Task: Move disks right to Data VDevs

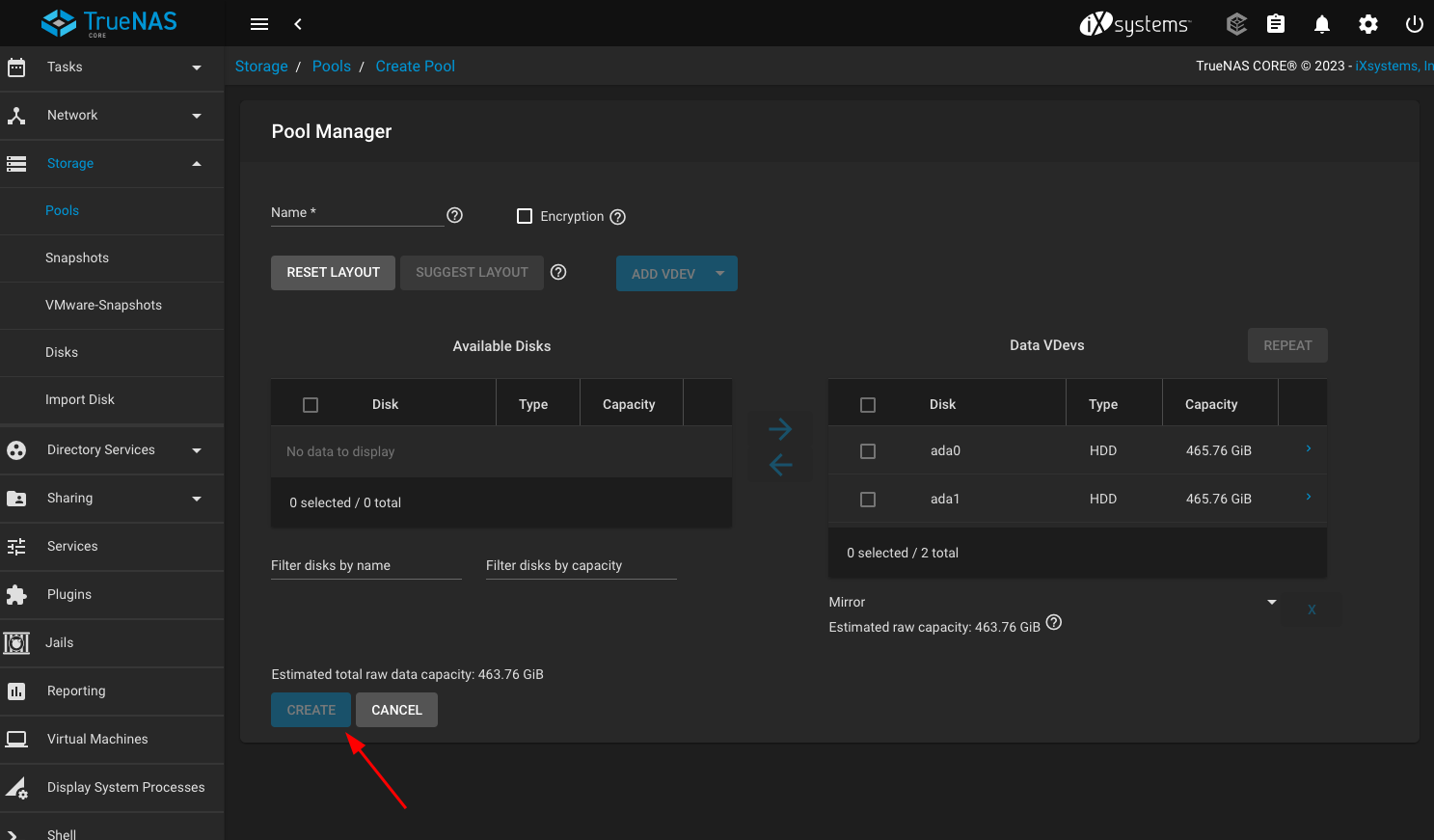Action: click(x=780, y=429)
